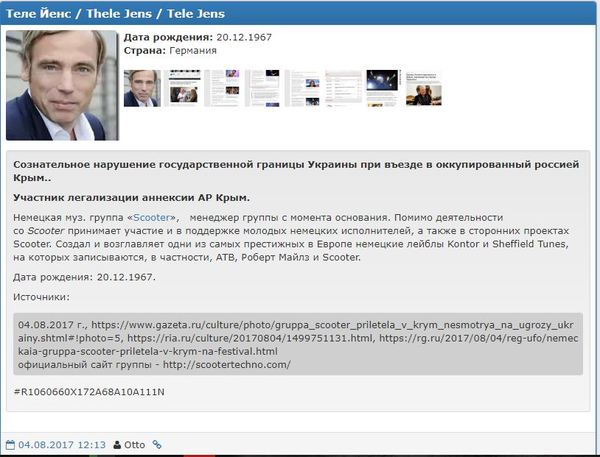Open the fifth gallery thumbnail
The image size is (600, 457).
tap(303, 88)
